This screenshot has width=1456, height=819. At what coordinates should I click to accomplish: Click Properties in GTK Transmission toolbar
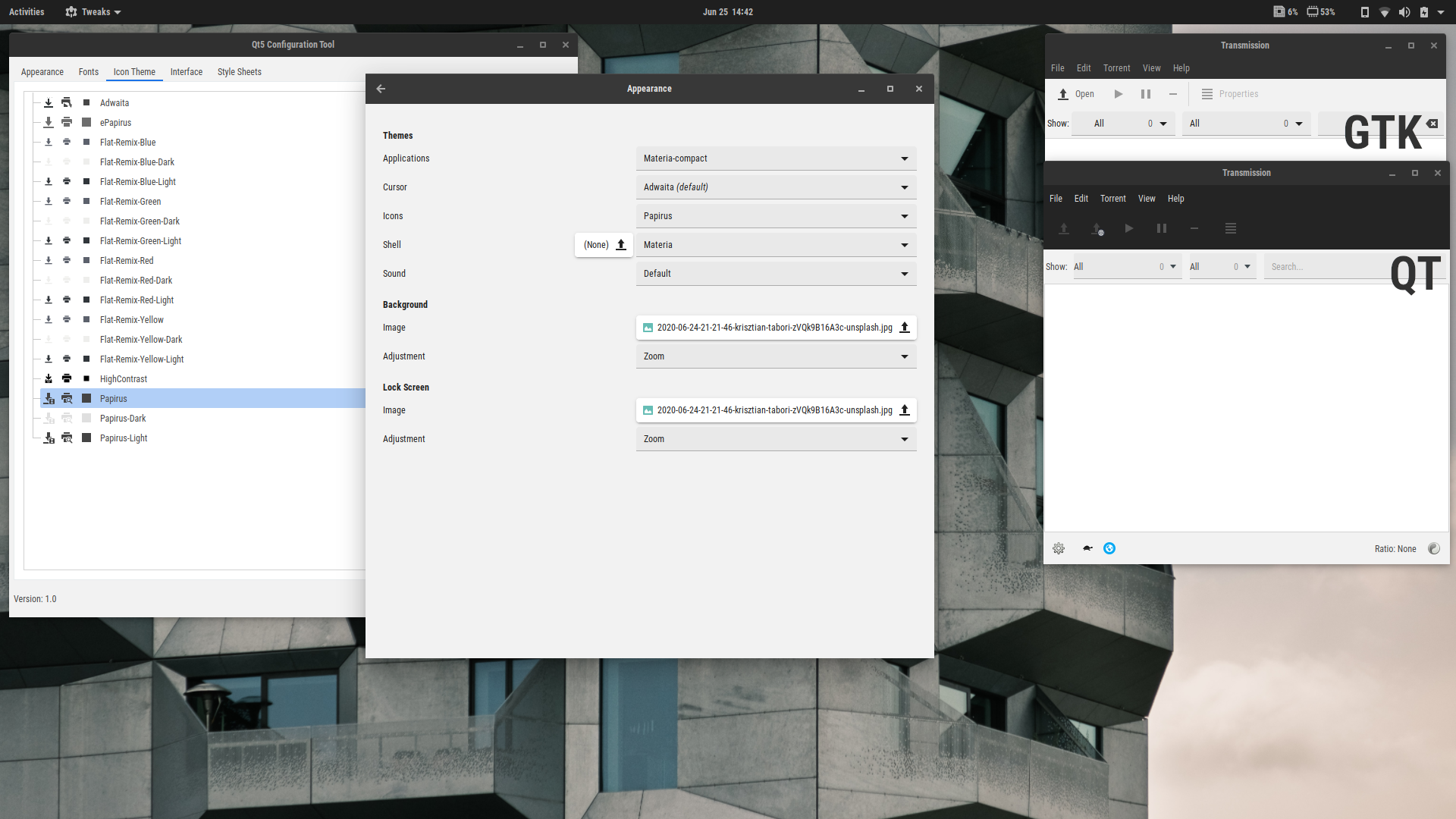(x=1230, y=94)
